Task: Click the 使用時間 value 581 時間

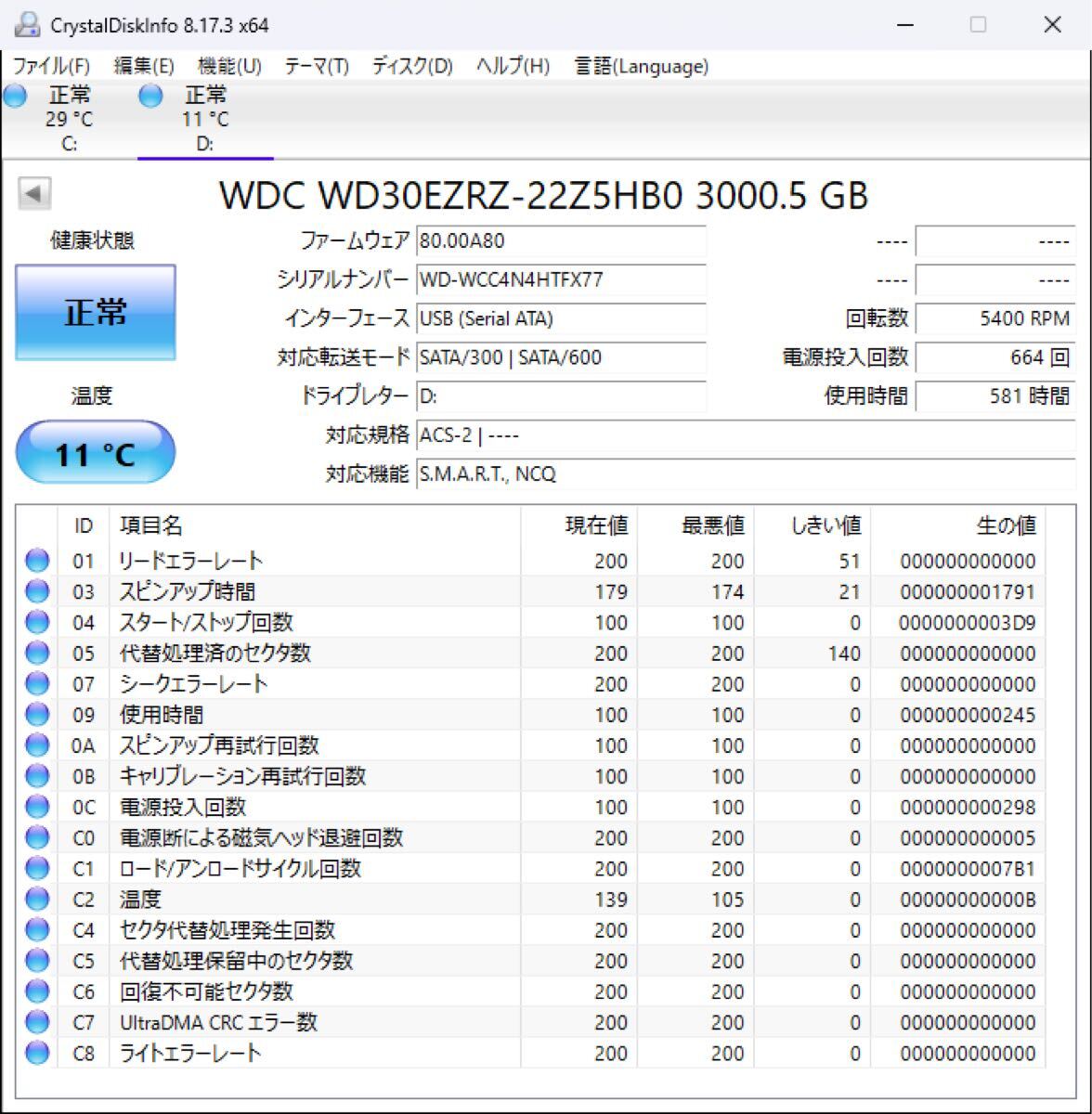Action: [x=995, y=396]
